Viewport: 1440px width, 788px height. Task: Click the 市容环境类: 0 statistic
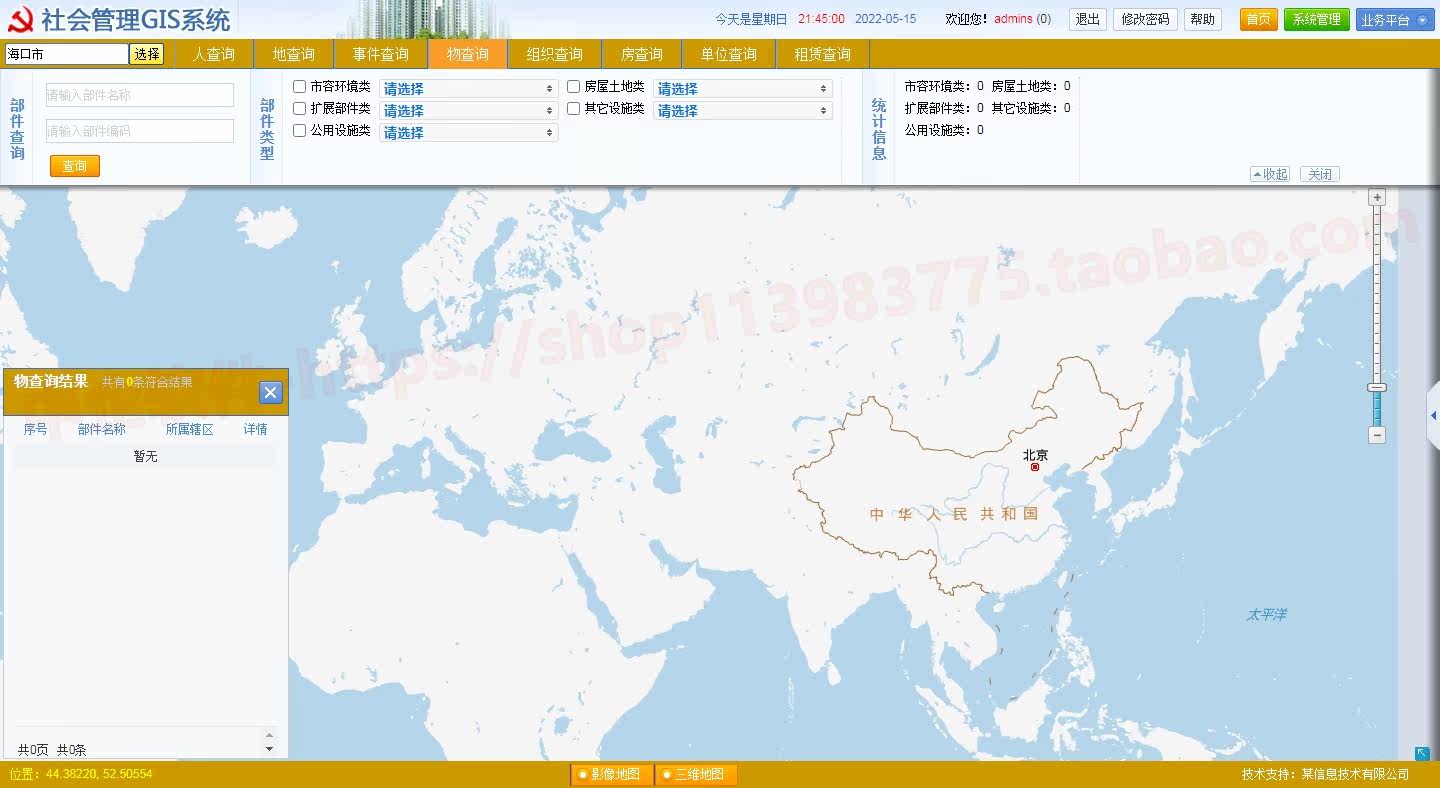pyautogui.click(x=944, y=87)
